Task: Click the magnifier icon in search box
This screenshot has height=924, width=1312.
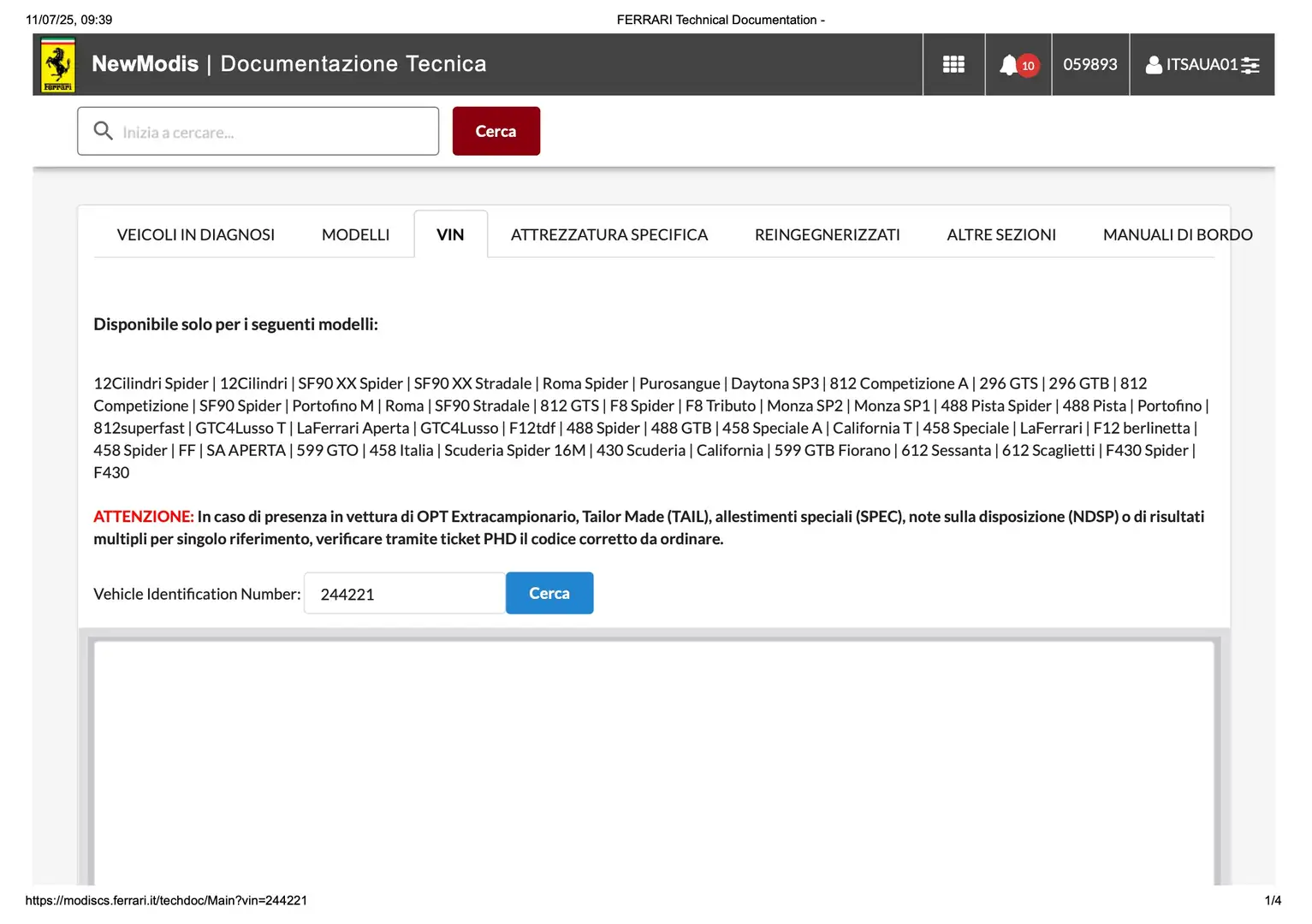Action: [103, 131]
